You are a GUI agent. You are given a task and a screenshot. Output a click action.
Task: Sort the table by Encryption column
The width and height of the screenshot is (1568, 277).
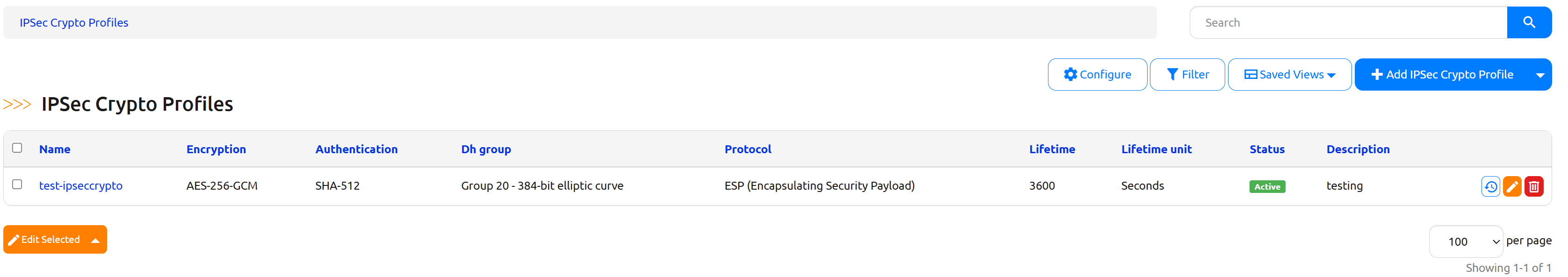[216, 149]
